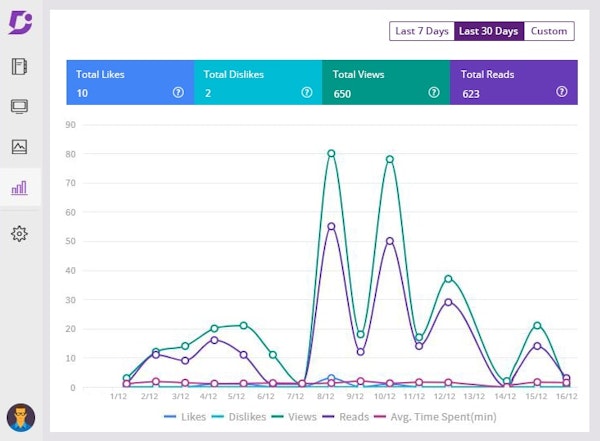This screenshot has height=441, width=600.
Task: Select the Last 7 Days range
Action: coord(421,31)
